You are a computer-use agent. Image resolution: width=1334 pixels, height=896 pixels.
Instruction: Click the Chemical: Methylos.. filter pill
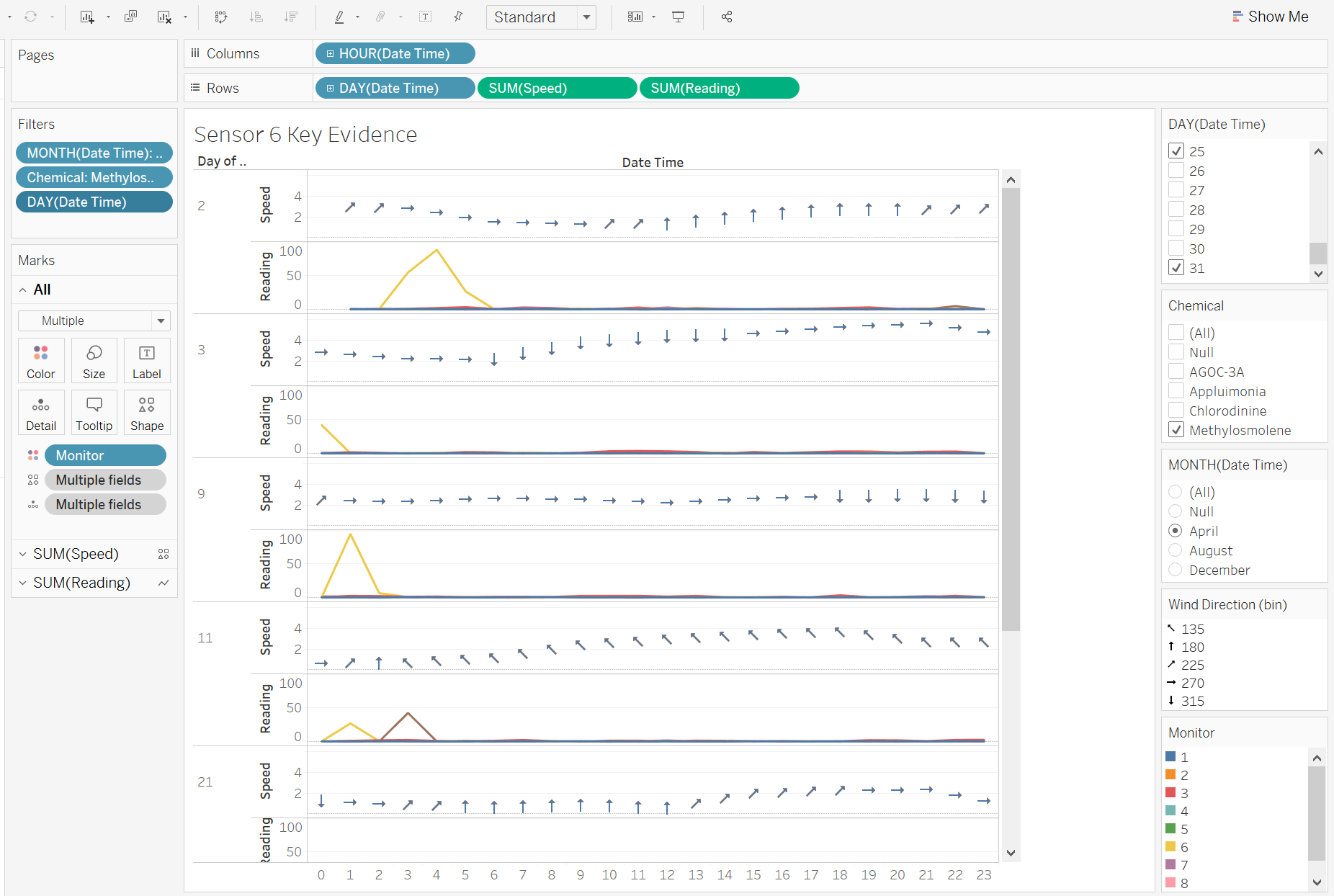point(94,177)
